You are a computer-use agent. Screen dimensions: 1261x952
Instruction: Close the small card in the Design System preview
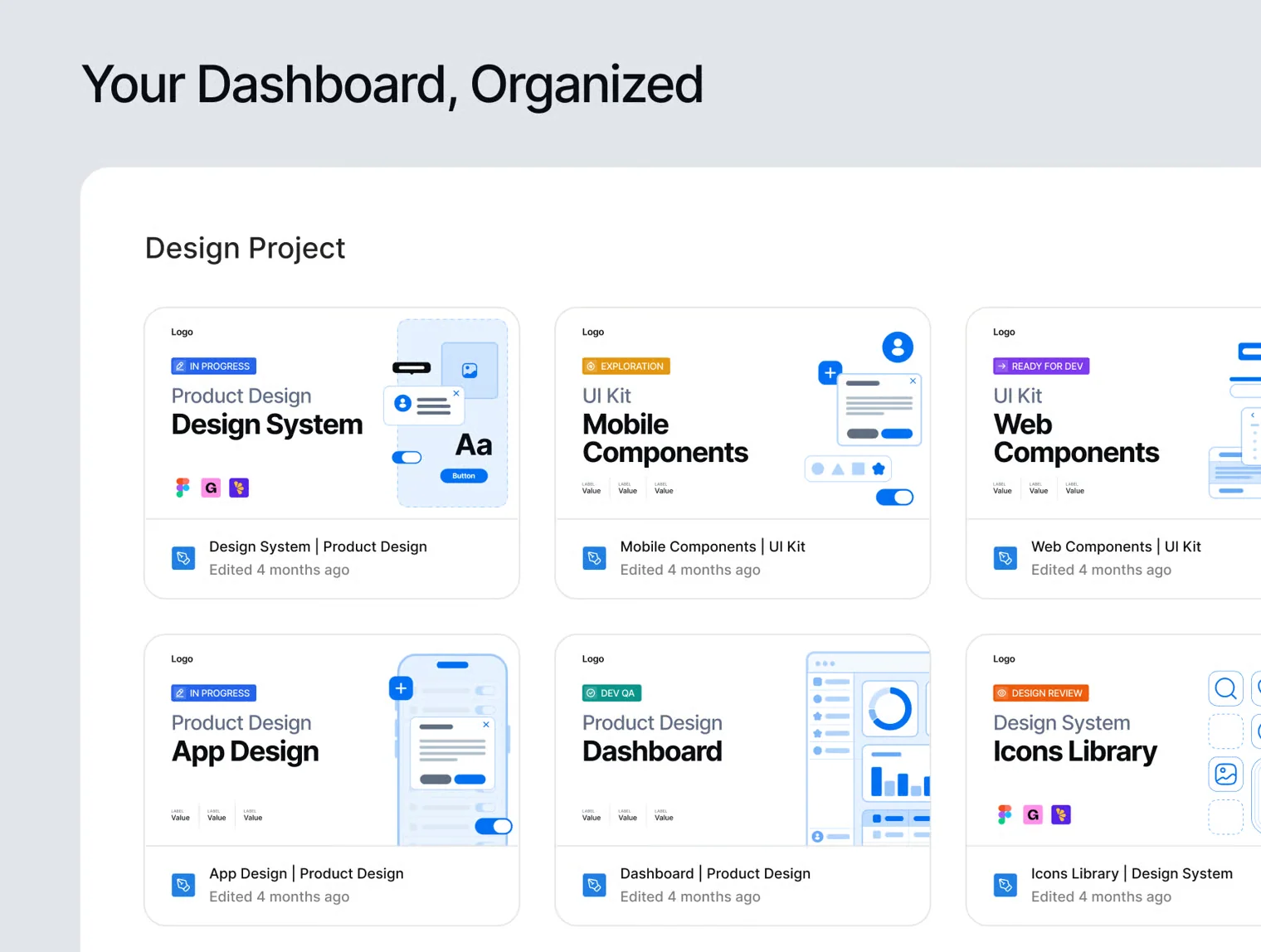pyautogui.click(x=456, y=393)
